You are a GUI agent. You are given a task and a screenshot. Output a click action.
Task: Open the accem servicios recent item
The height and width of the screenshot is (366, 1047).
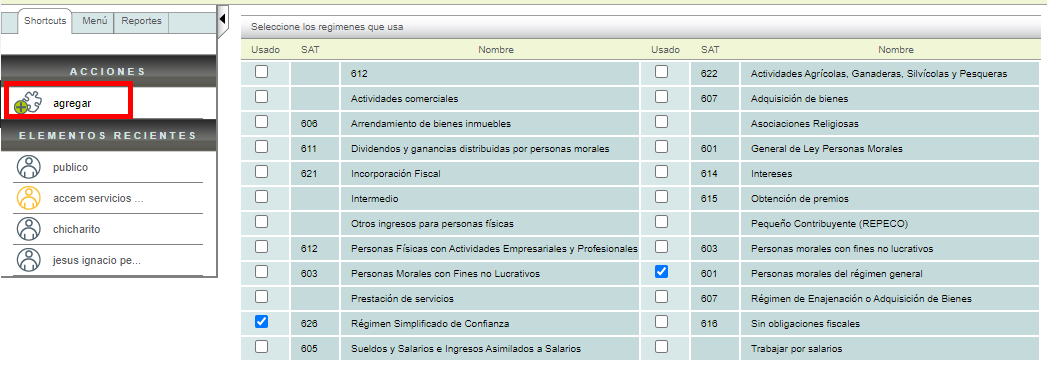click(x=98, y=198)
